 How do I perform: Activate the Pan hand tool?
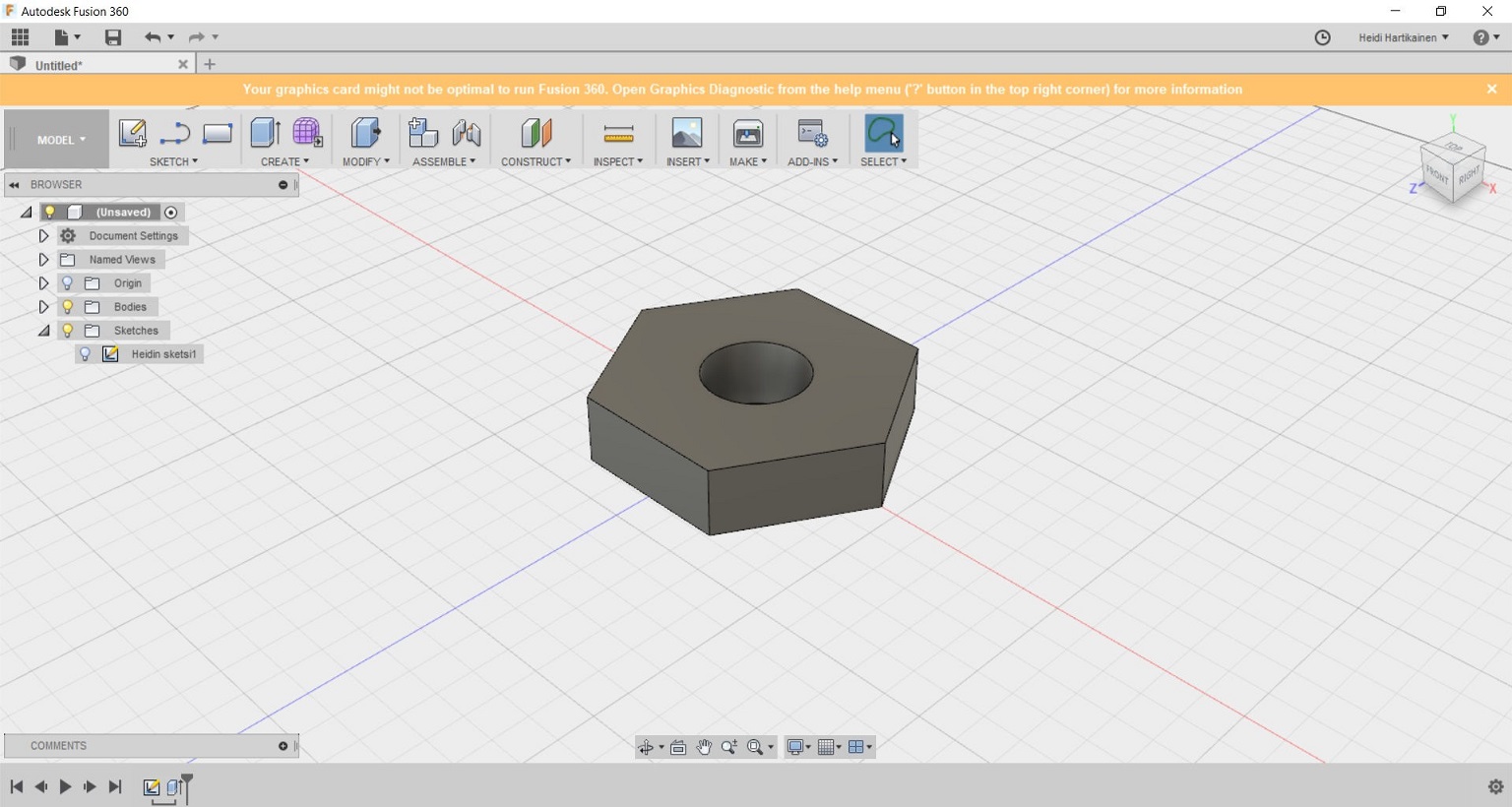coord(704,747)
